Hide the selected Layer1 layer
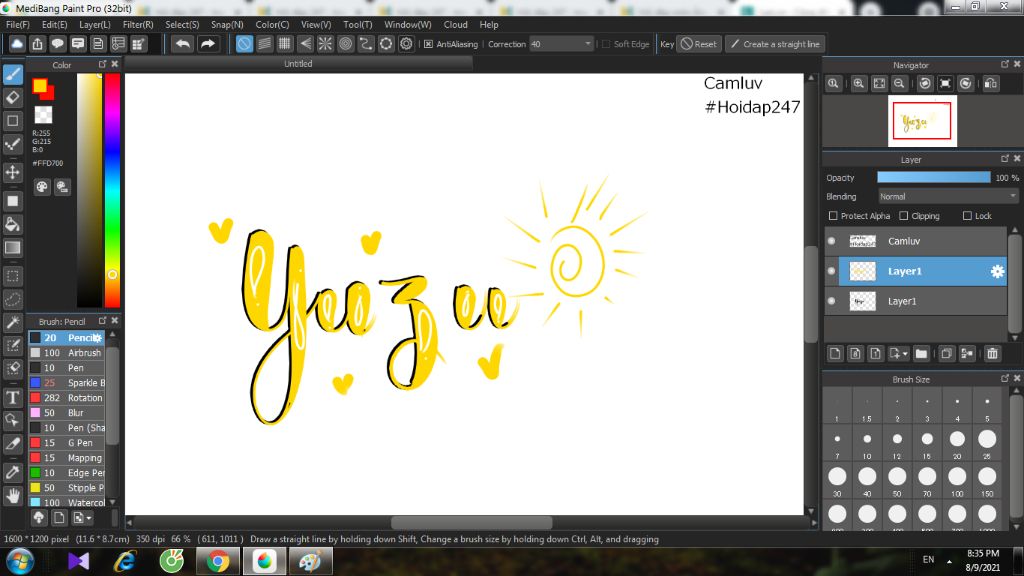 pyautogui.click(x=831, y=271)
